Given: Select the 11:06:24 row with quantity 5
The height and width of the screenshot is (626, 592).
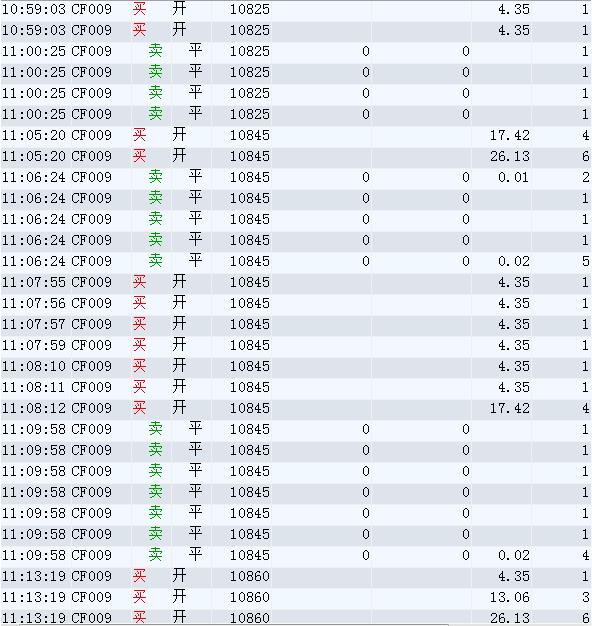Looking at the screenshot, I should click(296, 261).
